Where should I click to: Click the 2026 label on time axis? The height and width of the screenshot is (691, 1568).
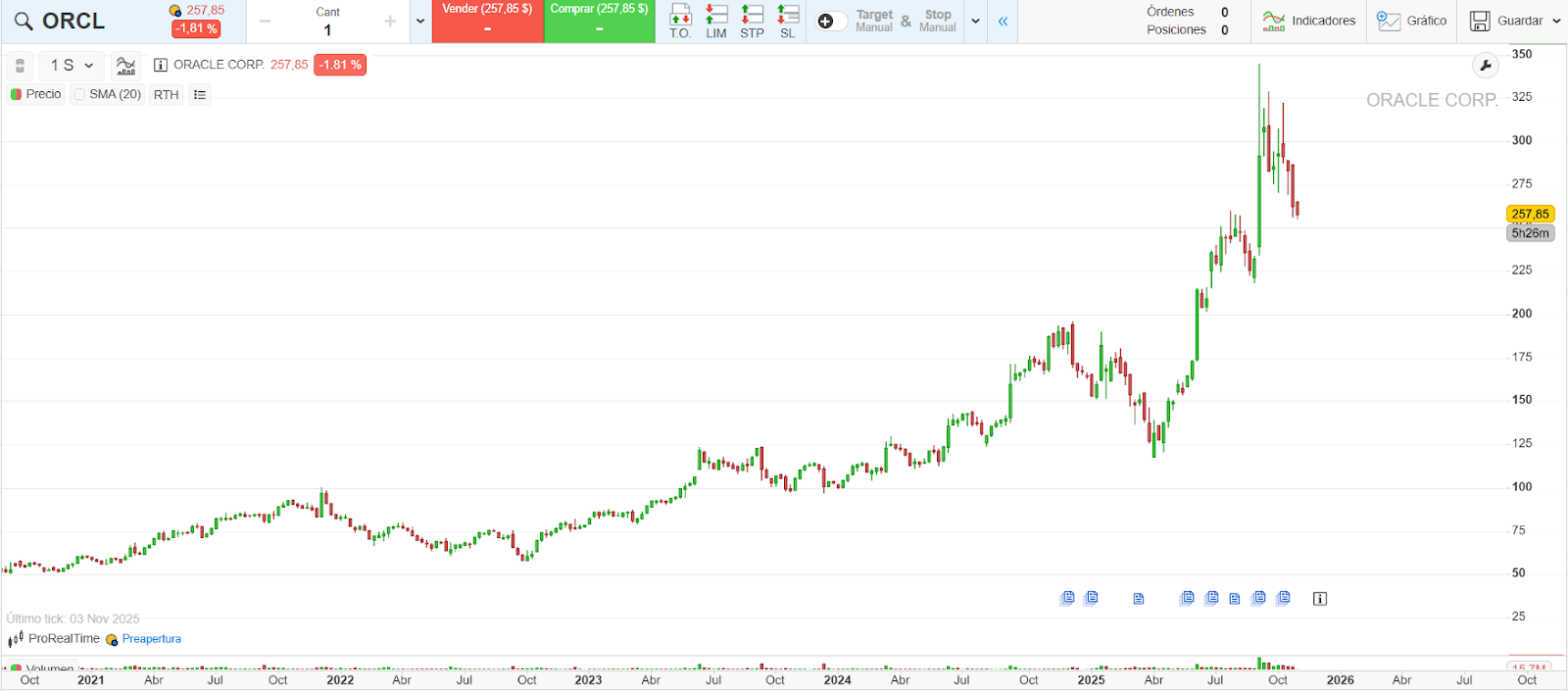click(1340, 680)
